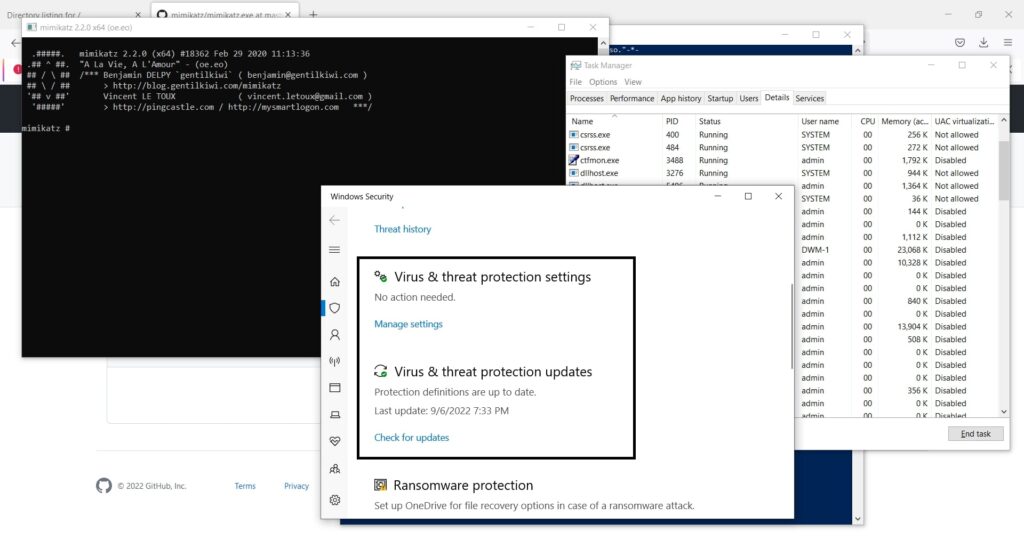Sort Task Manager by Status column
The width and height of the screenshot is (1024, 548).
coord(746,121)
